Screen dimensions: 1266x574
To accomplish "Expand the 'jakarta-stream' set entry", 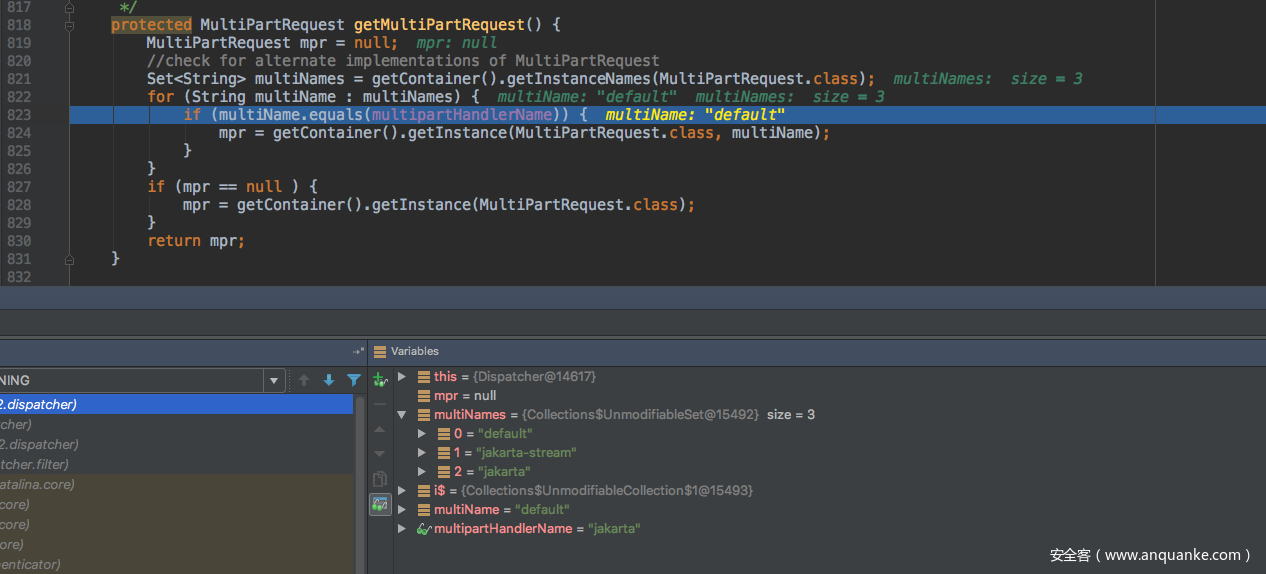I will (422, 453).
